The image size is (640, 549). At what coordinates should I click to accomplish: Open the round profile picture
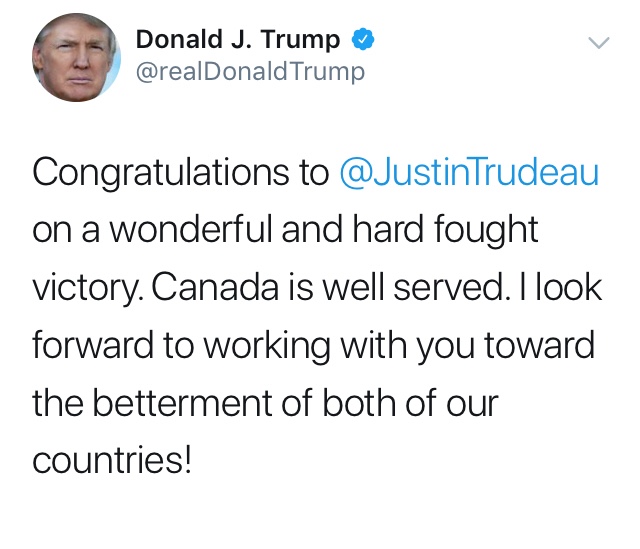(x=74, y=57)
